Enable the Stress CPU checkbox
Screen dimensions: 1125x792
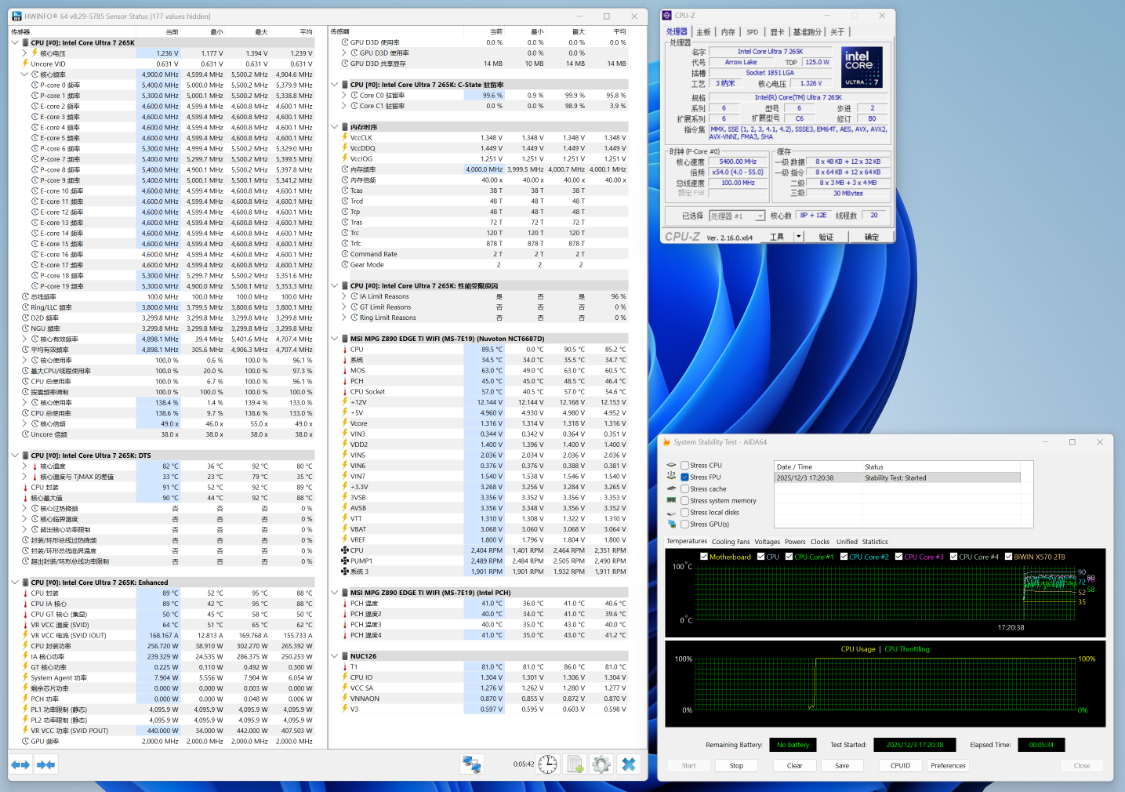coord(685,465)
